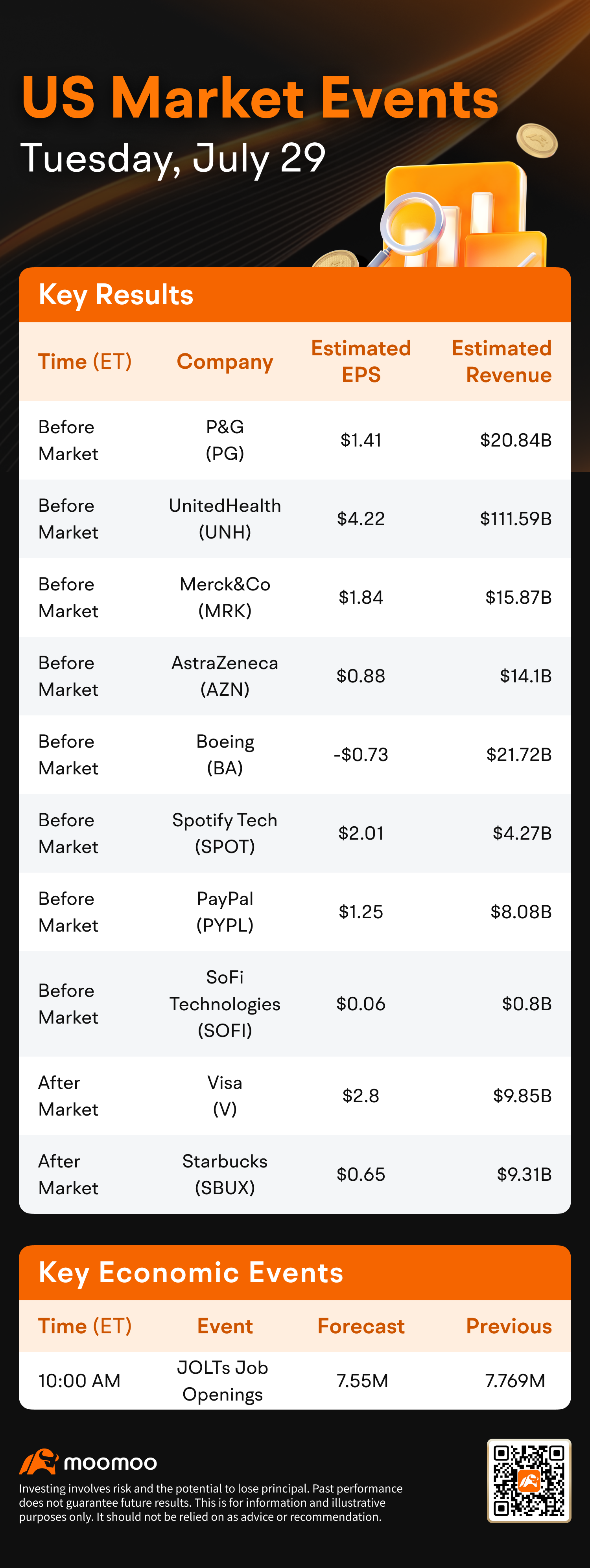Select the Key Results section header
The width and height of the screenshot is (590, 1568).
click(116, 295)
